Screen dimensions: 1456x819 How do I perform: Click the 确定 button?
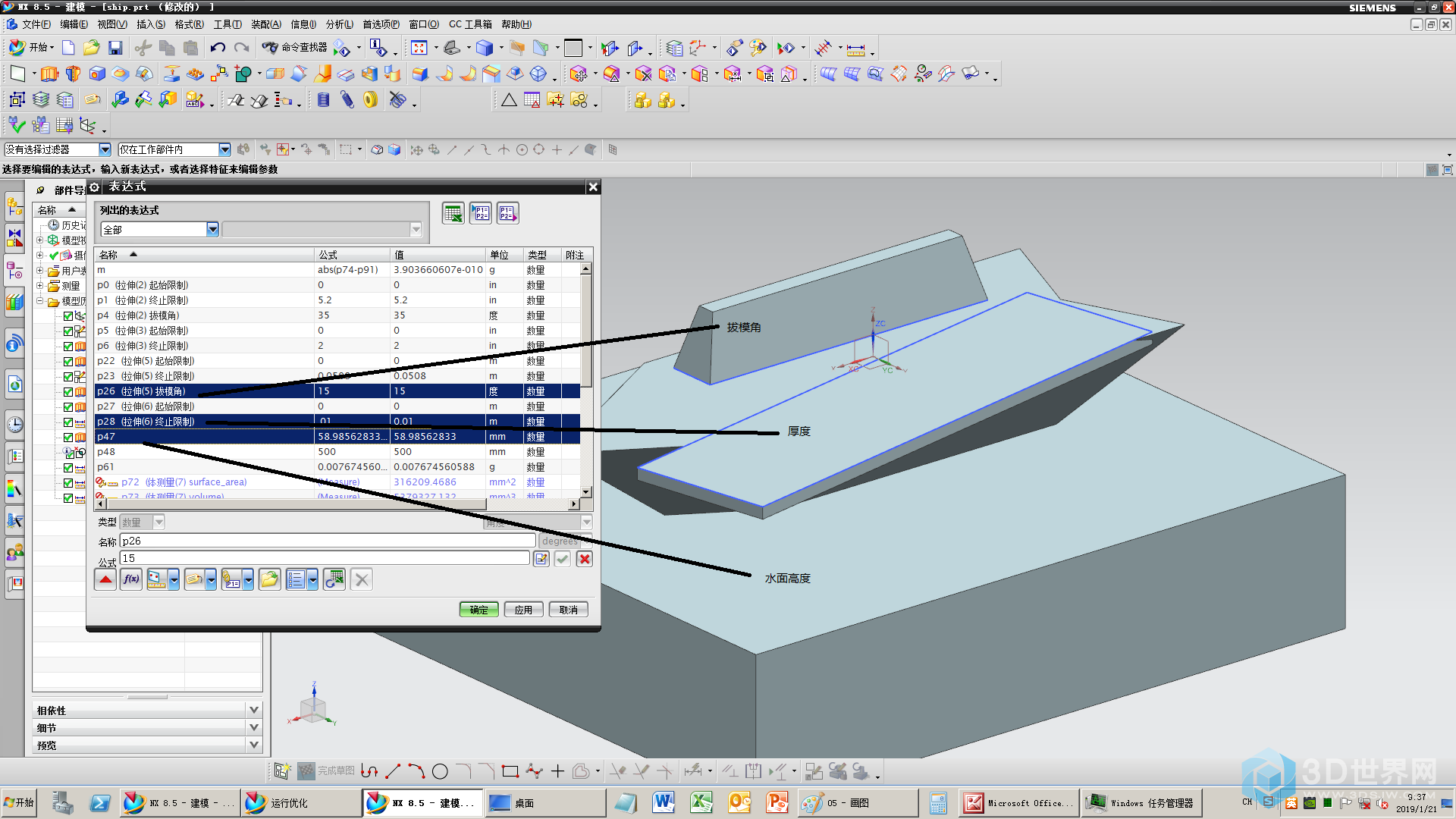coord(479,610)
